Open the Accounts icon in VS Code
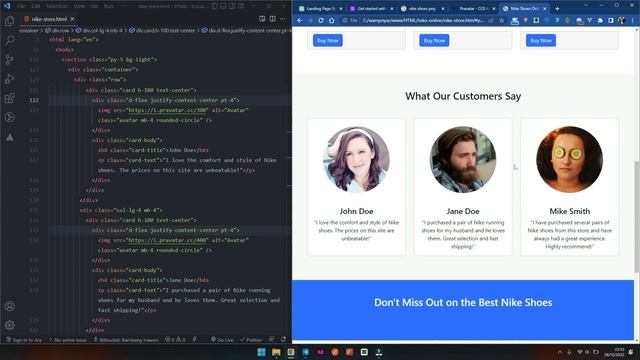 click(9, 306)
